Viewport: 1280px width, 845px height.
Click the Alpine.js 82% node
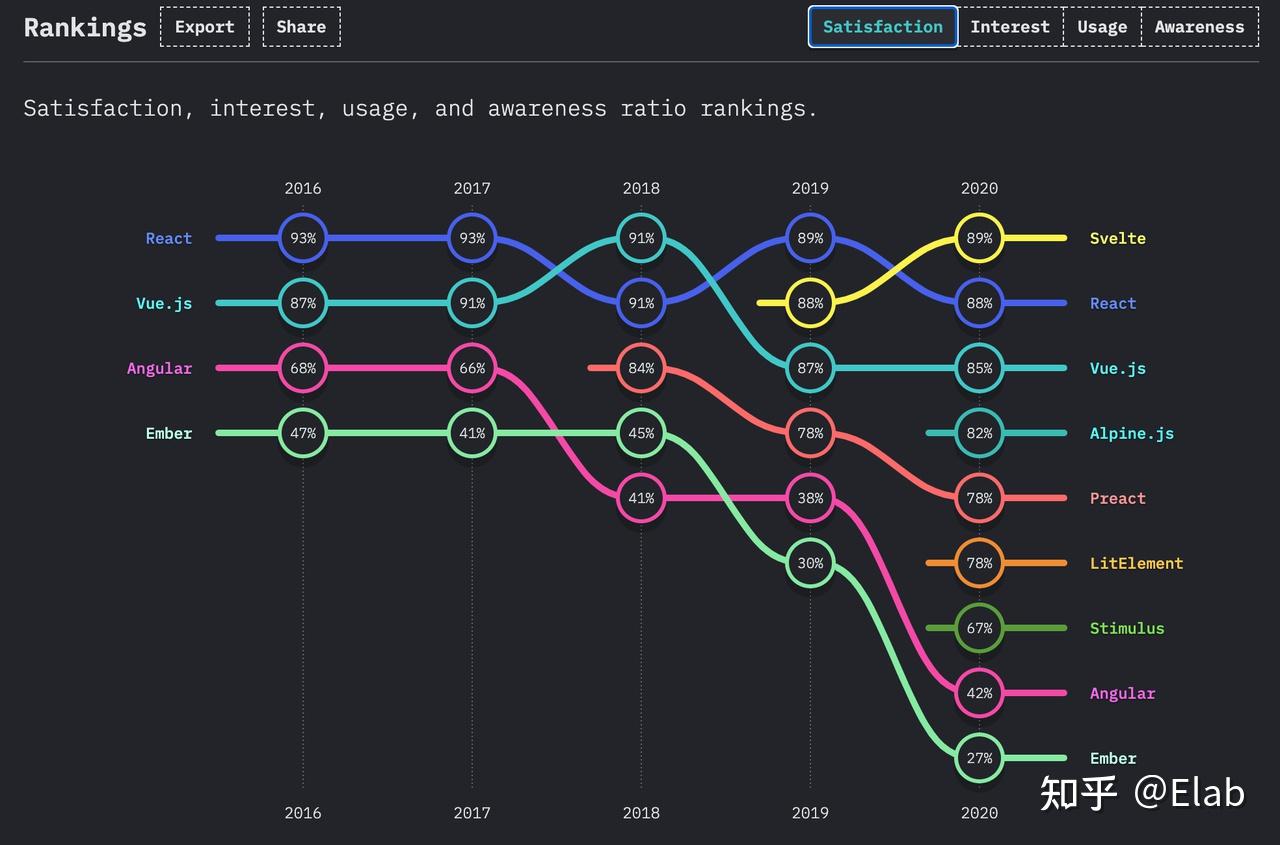(979, 433)
